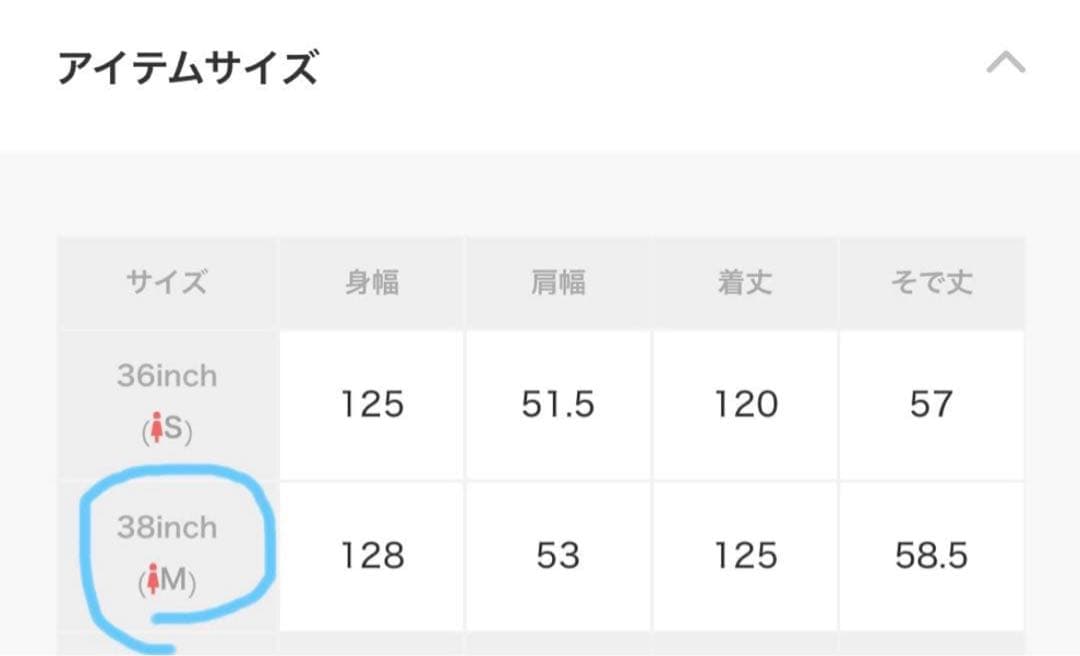Click the red mannequin icon in the circled row
The height and width of the screenshot is (656, 1080).
(x=153, y=574)
